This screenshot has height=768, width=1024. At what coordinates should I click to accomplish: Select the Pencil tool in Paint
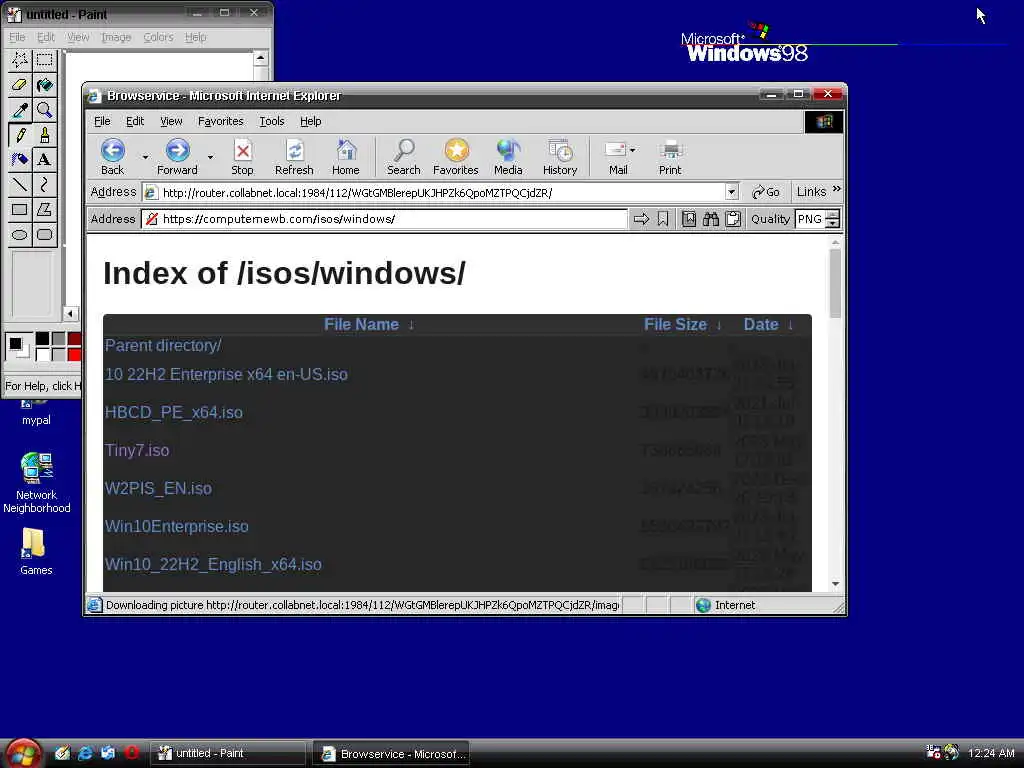pos(20,135)
